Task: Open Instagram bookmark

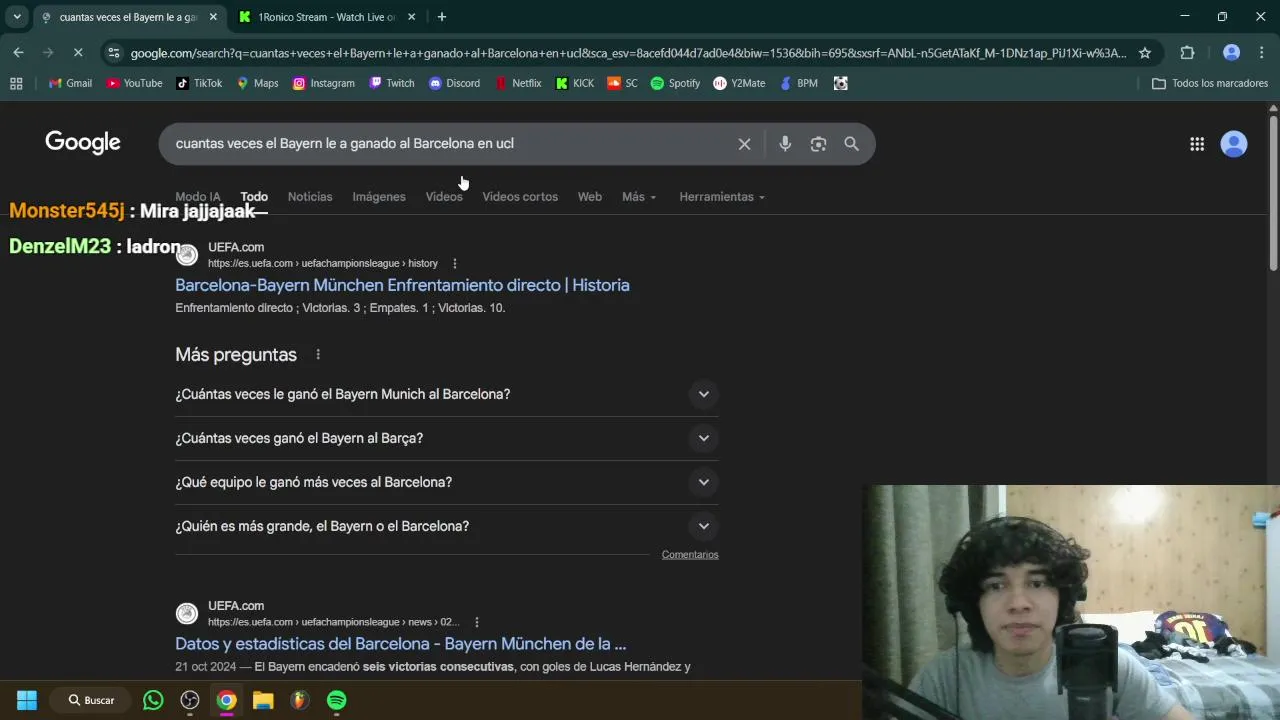Action: point(324,83)
